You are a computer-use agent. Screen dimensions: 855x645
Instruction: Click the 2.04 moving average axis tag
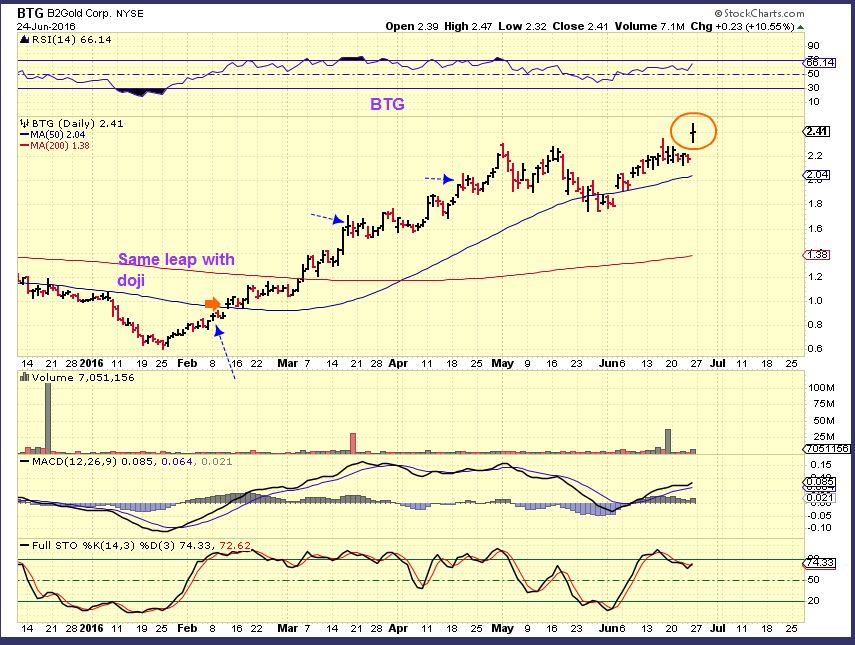(817, 175)
